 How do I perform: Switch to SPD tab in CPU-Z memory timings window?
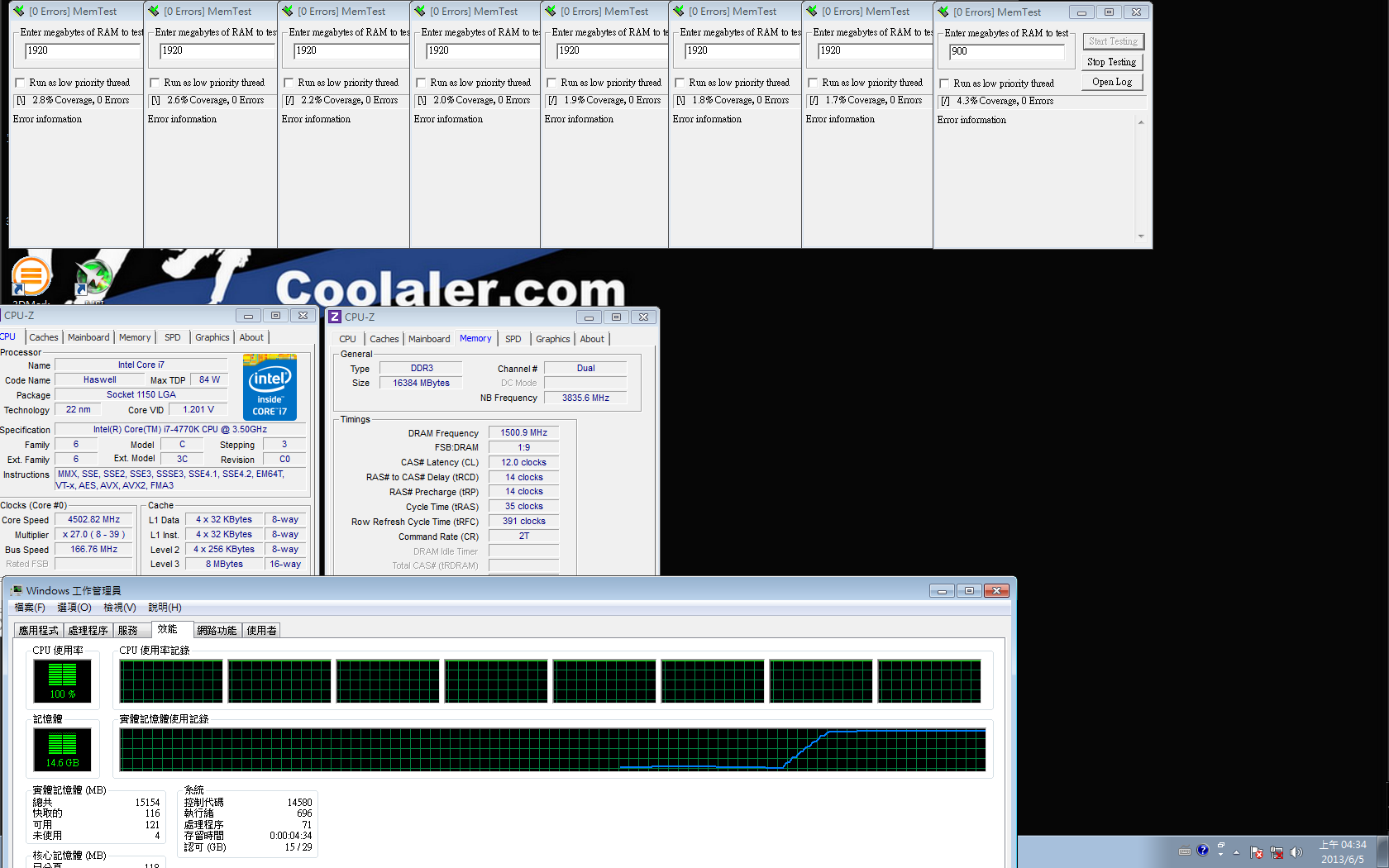(513, 339)
